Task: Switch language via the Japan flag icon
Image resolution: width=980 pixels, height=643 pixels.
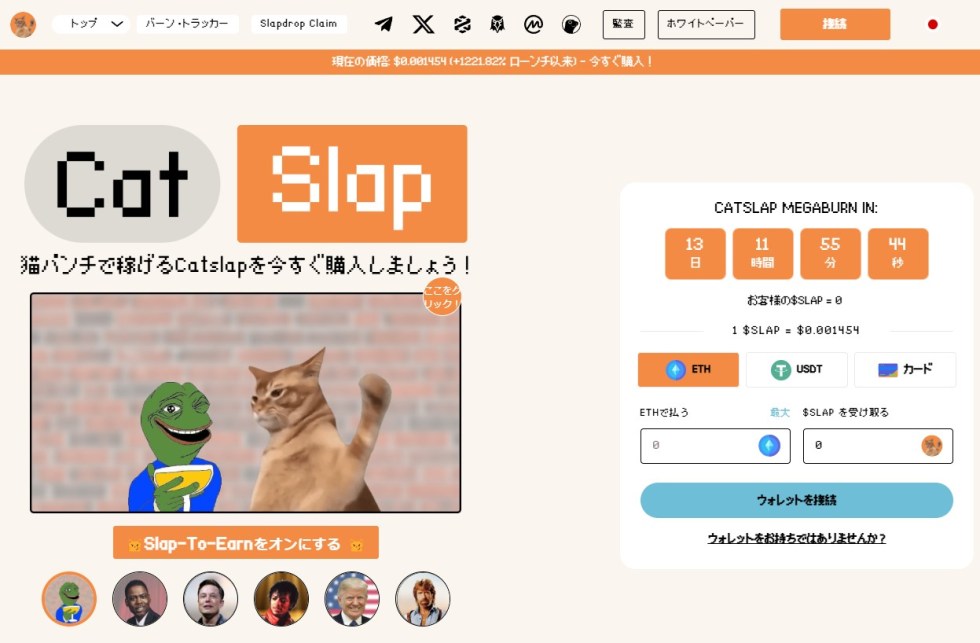Action: [x=932, y=24]
